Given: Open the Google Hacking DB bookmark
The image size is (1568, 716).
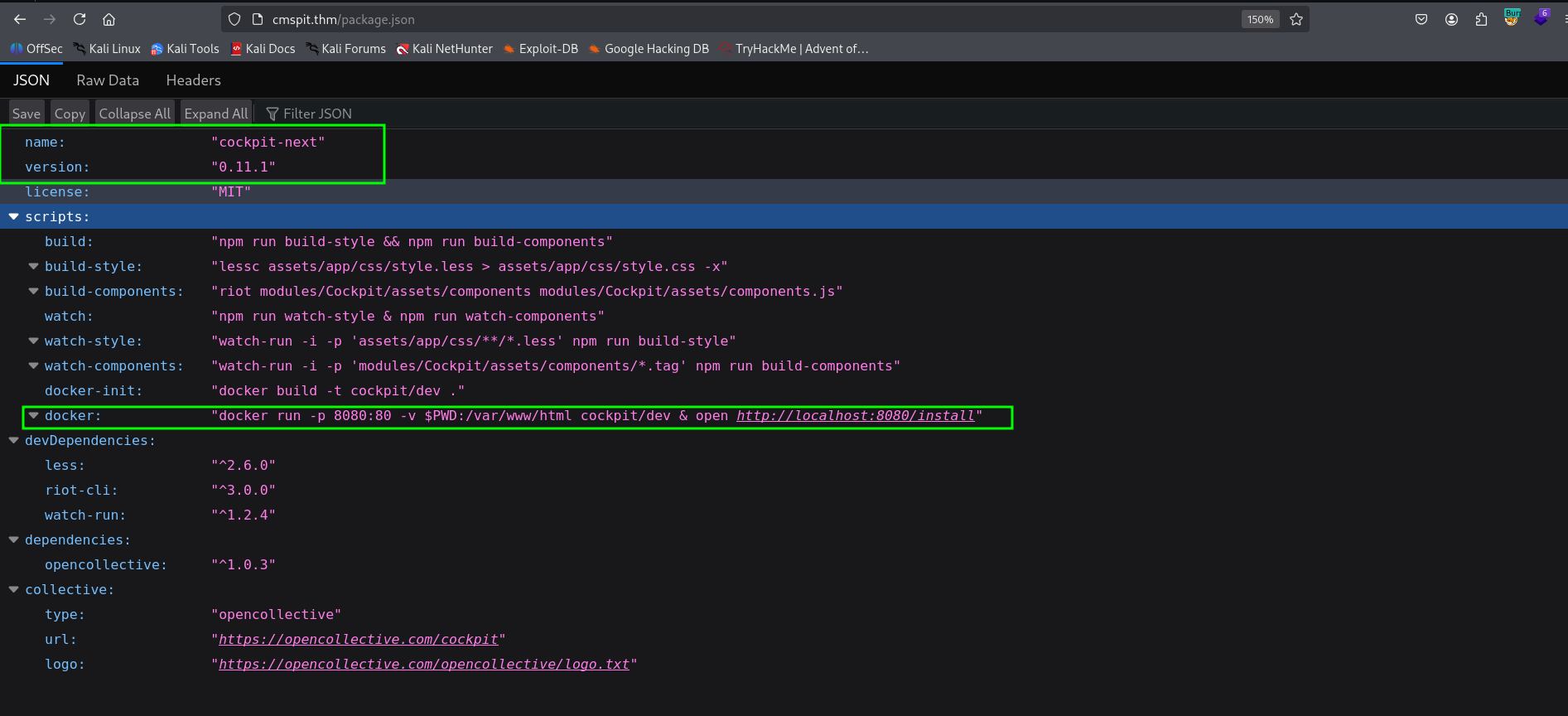Looking at the screenshot, I should 649,49.
